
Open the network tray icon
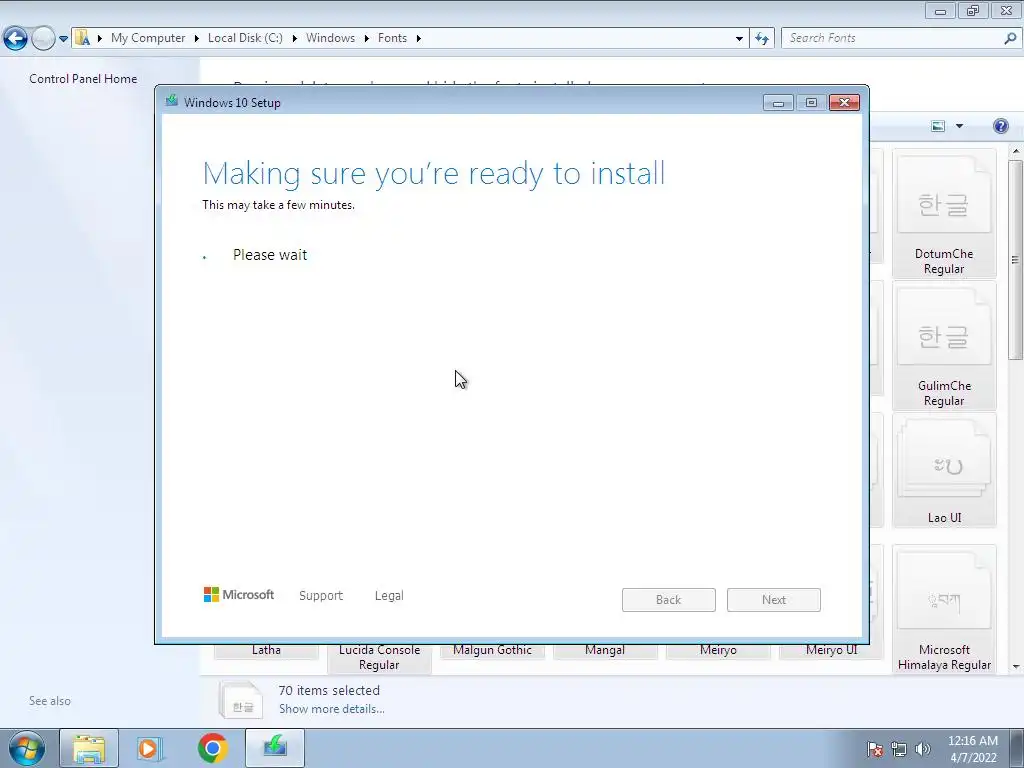coord(899,749)
